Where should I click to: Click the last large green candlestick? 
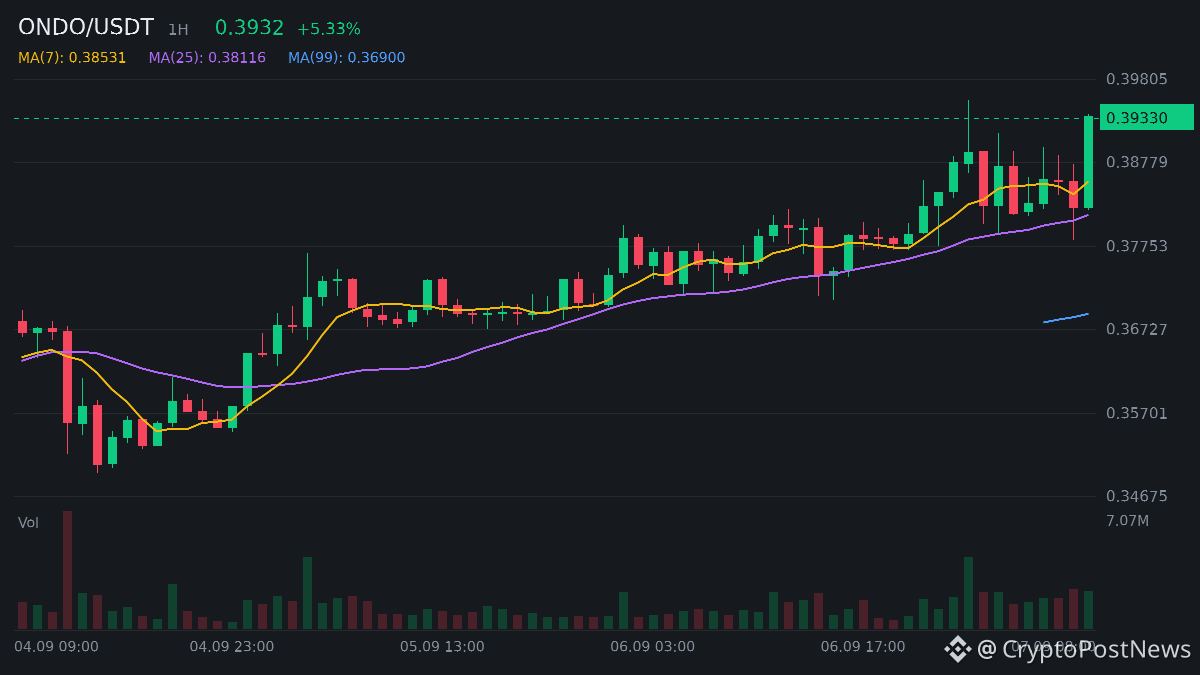(x=1089, y=162)
